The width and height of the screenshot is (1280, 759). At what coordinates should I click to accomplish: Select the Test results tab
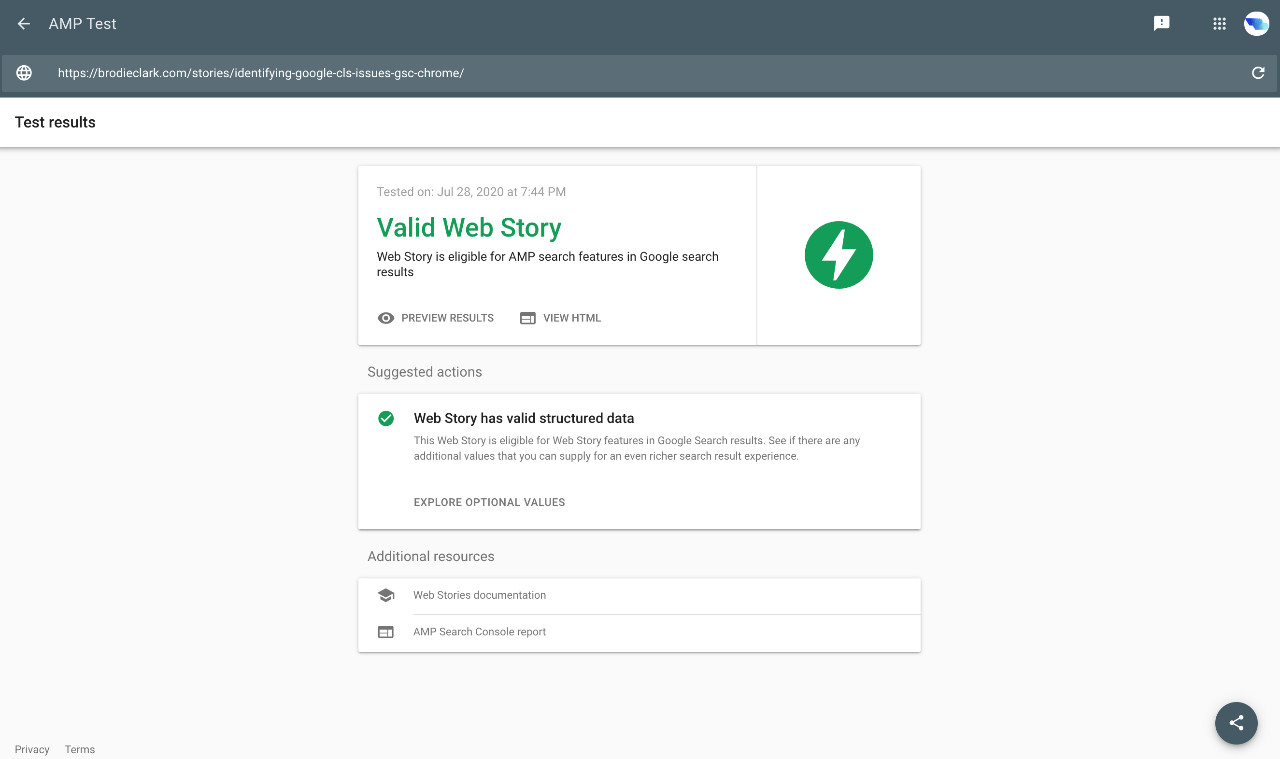[55, 121]
